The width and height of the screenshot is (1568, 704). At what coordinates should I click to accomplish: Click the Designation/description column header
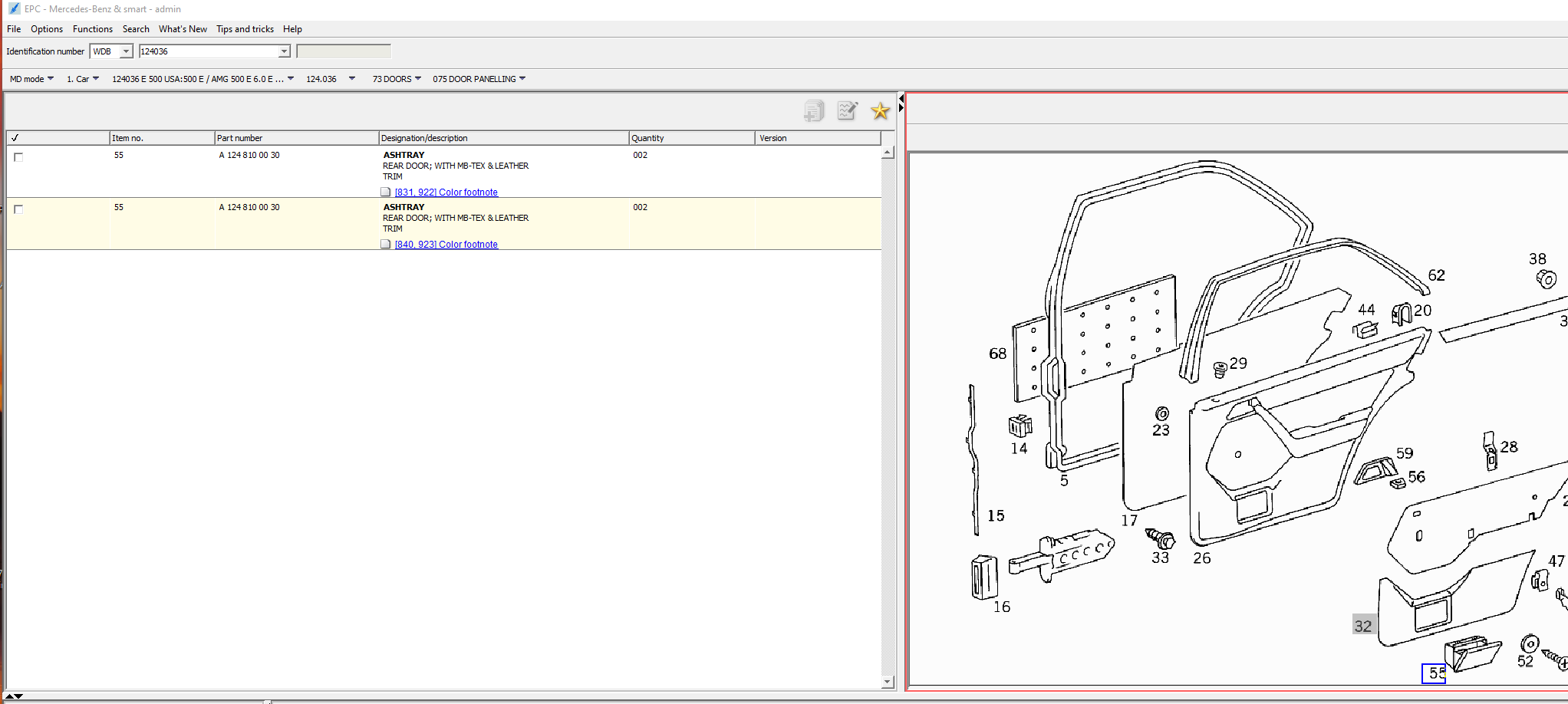(504, 138)
